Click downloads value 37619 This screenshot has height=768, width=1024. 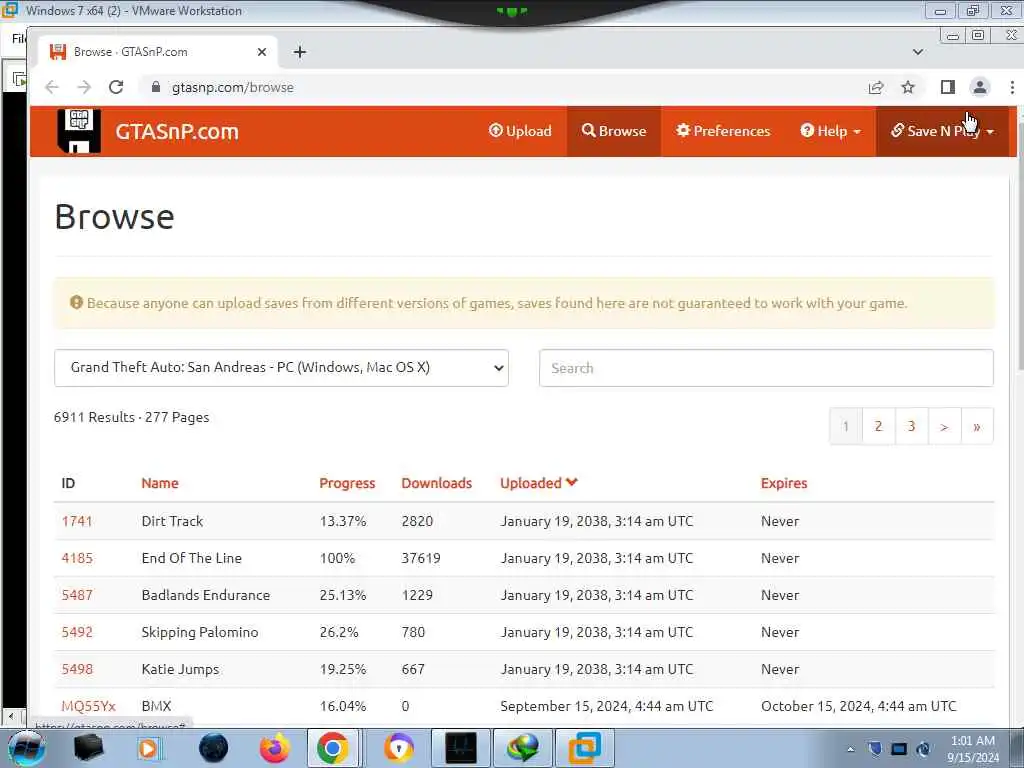[x=421, y=558]
